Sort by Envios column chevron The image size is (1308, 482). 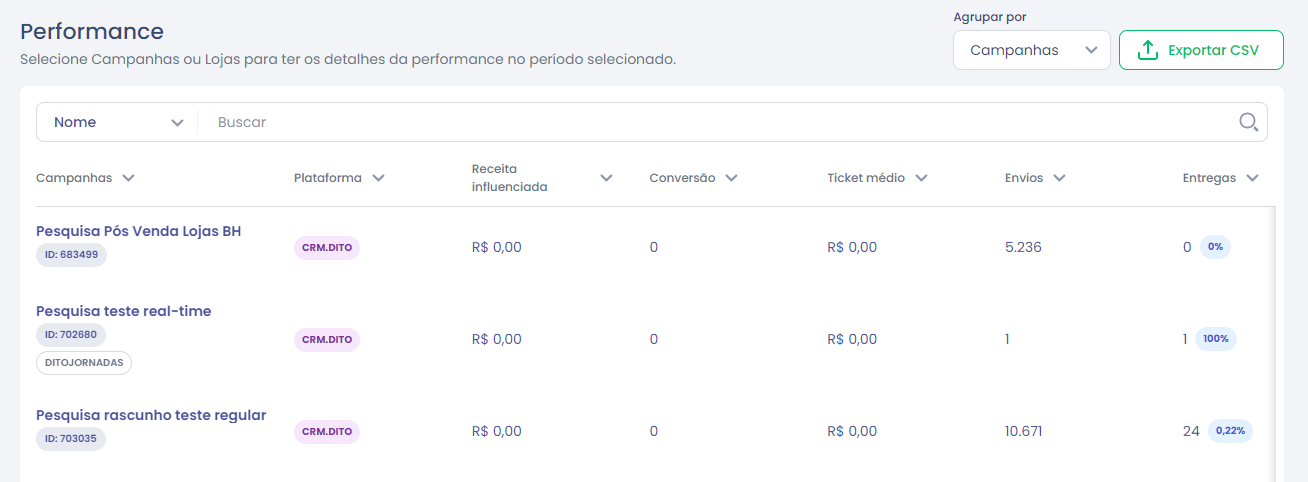click(1059, 178)
